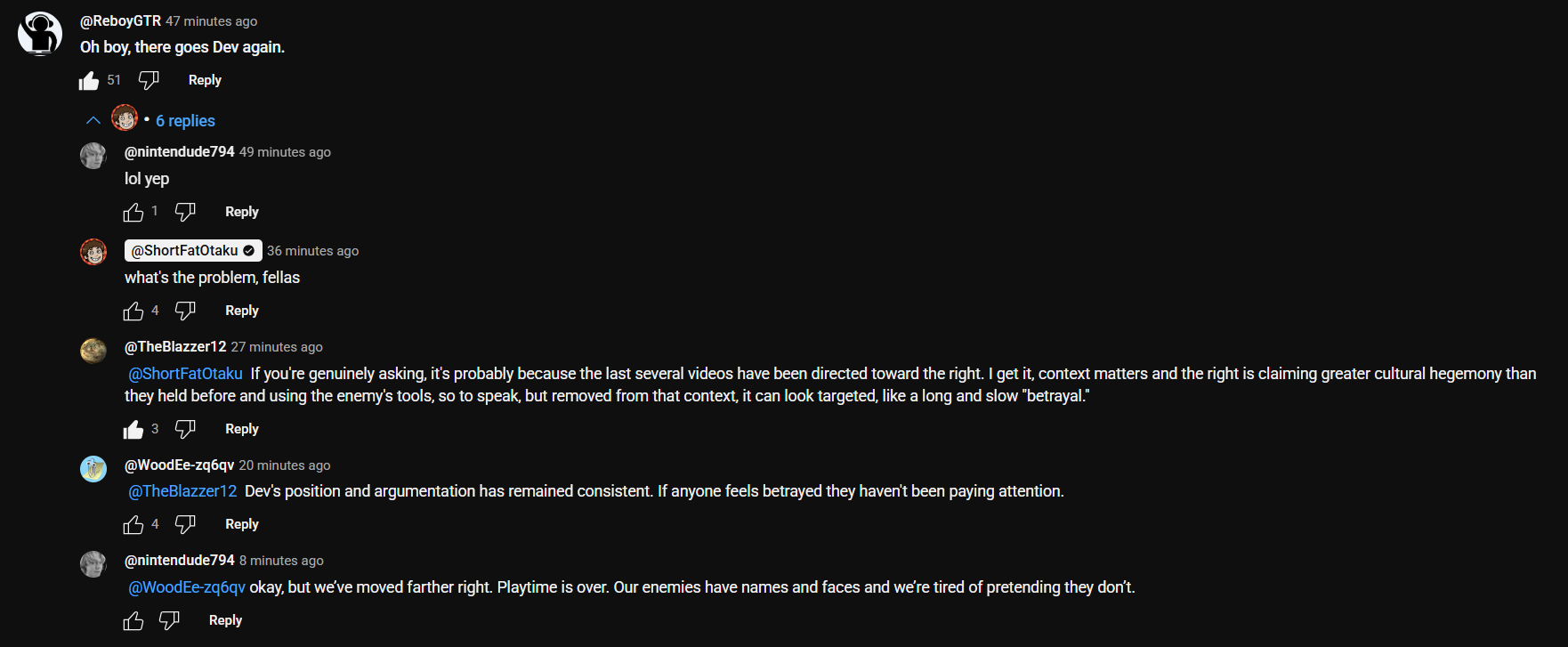Collapse the replies thread using chevron arrow

pos(93,120)
